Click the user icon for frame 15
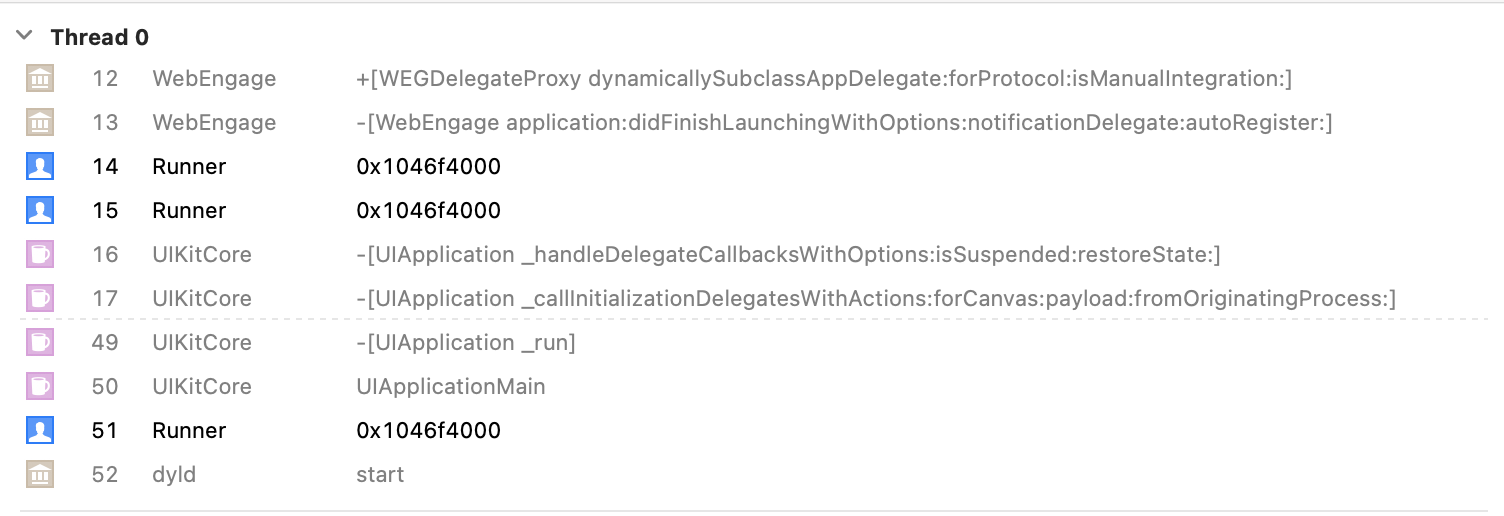Screen dimensions: 1504x516 point(39,210)
